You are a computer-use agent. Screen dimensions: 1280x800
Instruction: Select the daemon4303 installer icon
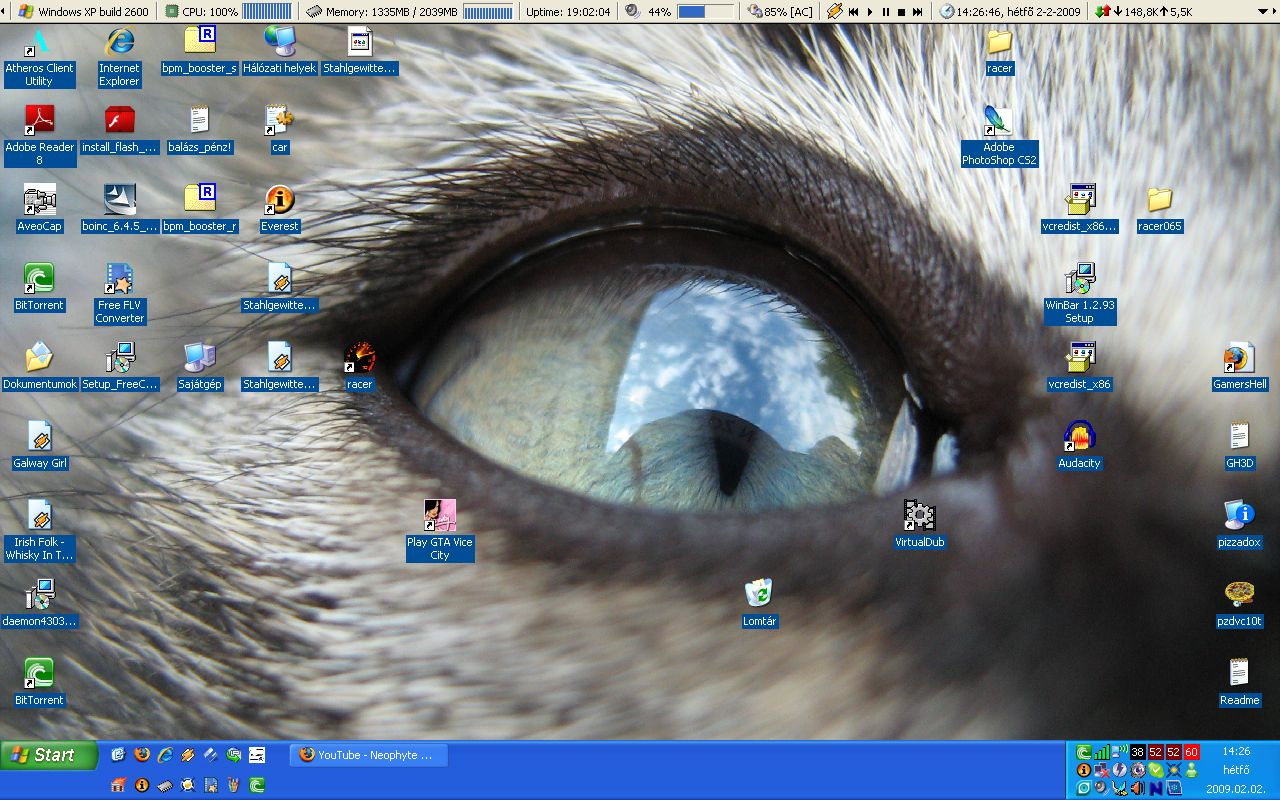pos(39,605)
